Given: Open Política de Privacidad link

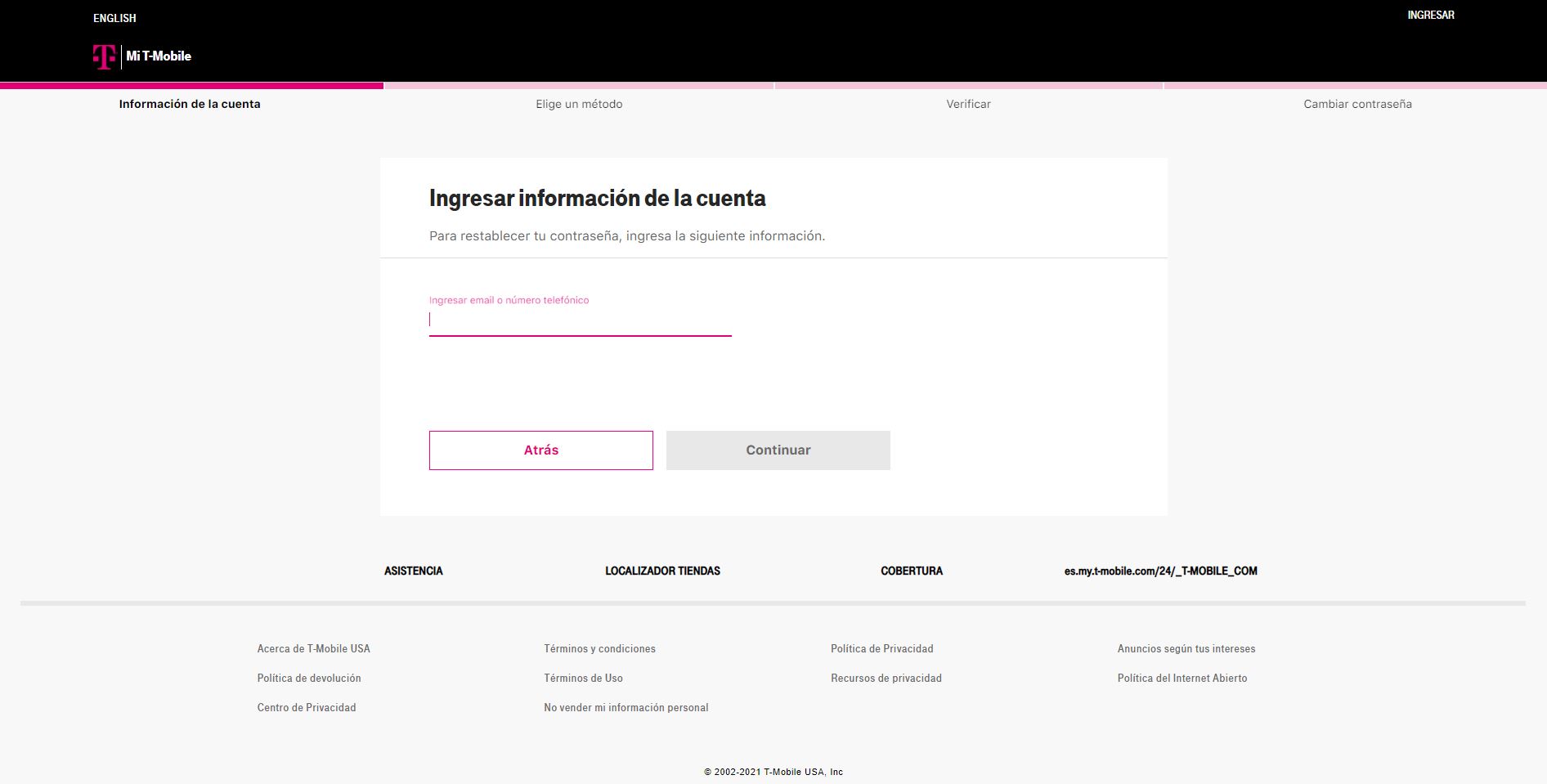Looking at the screenshot, I should coord(881,648).
